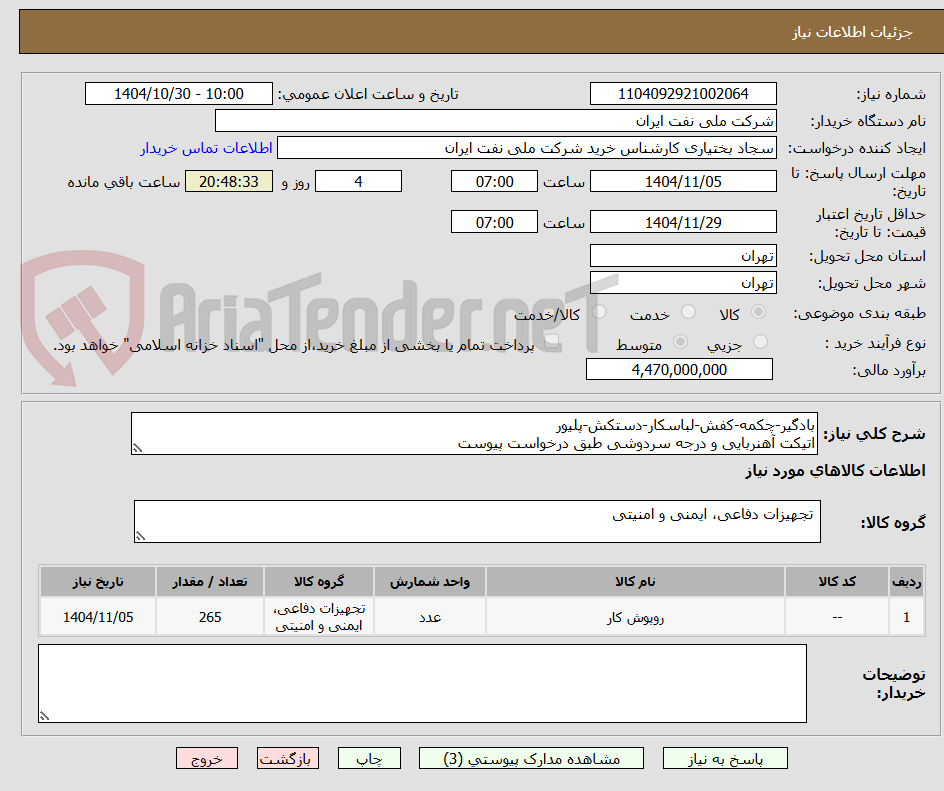Click the پاسخ به نیاز button
Screen dimensions: 944x791
[725, 758]
